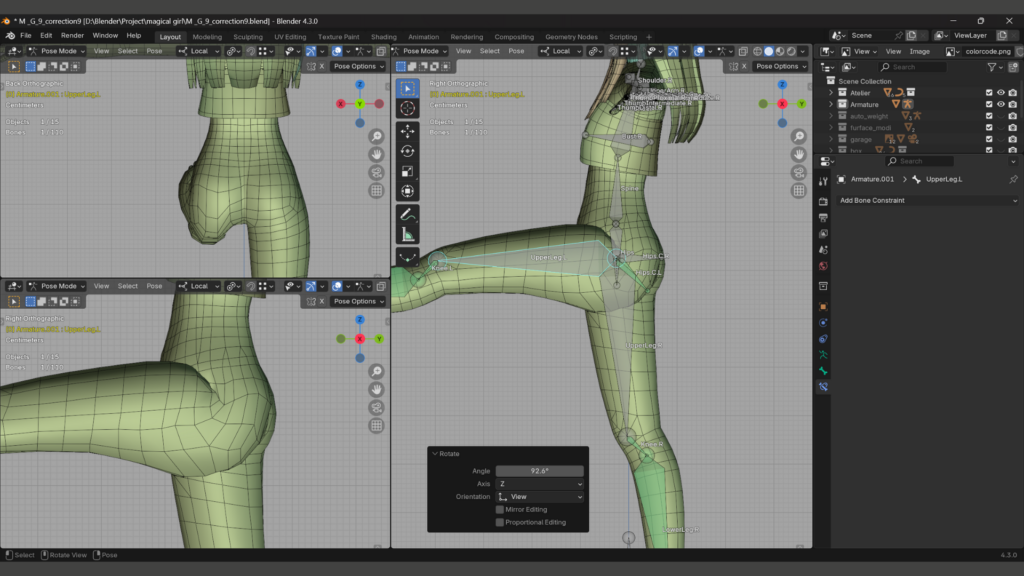
Task: Activate the Cursor tool in the toolbar
Action: click(x=408, y=108)
